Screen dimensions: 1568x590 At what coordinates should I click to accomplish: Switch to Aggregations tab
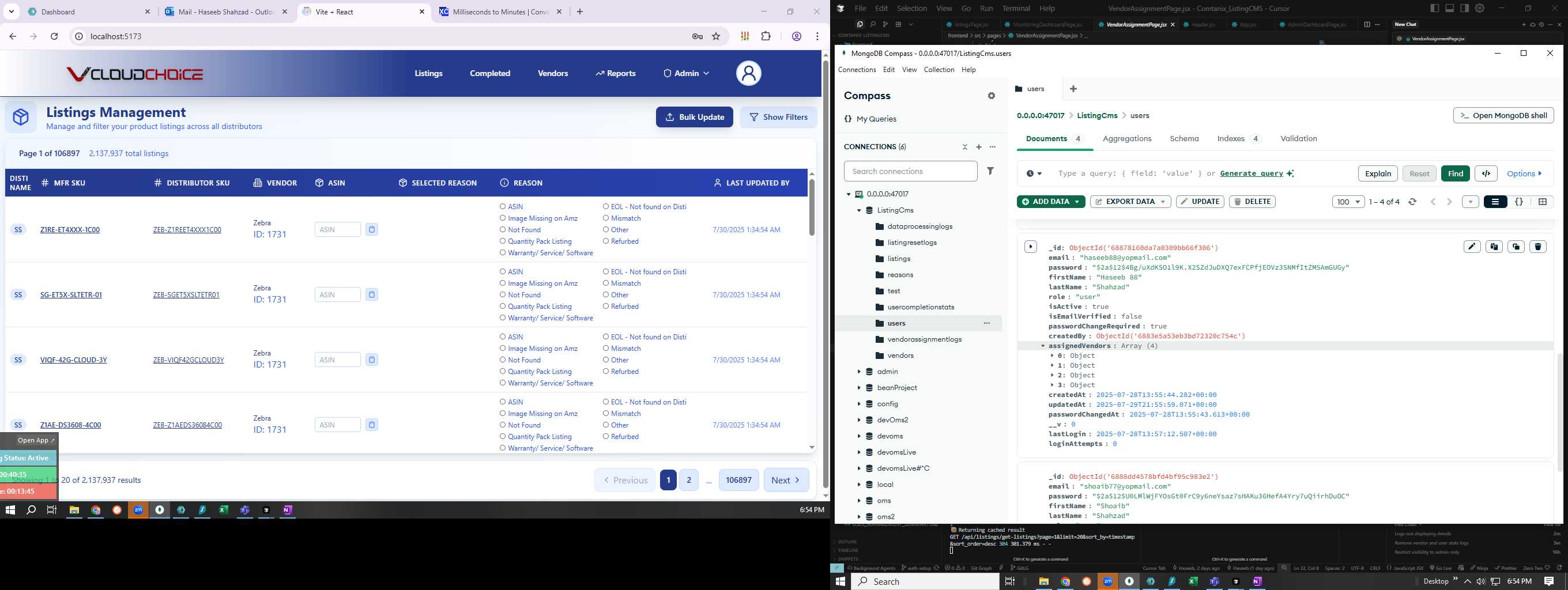point(1126,139)
